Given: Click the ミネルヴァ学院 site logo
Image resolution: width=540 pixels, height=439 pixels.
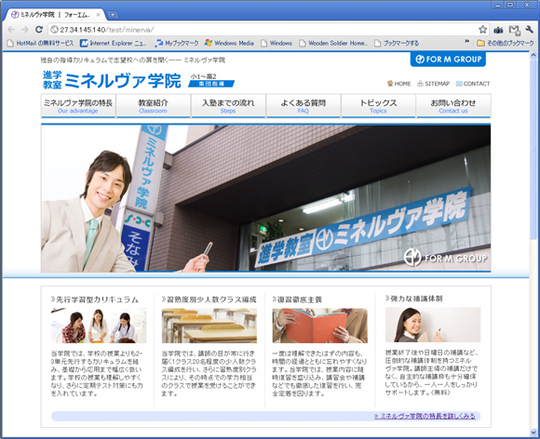Looking at the screenshot, I should [112, 80].
